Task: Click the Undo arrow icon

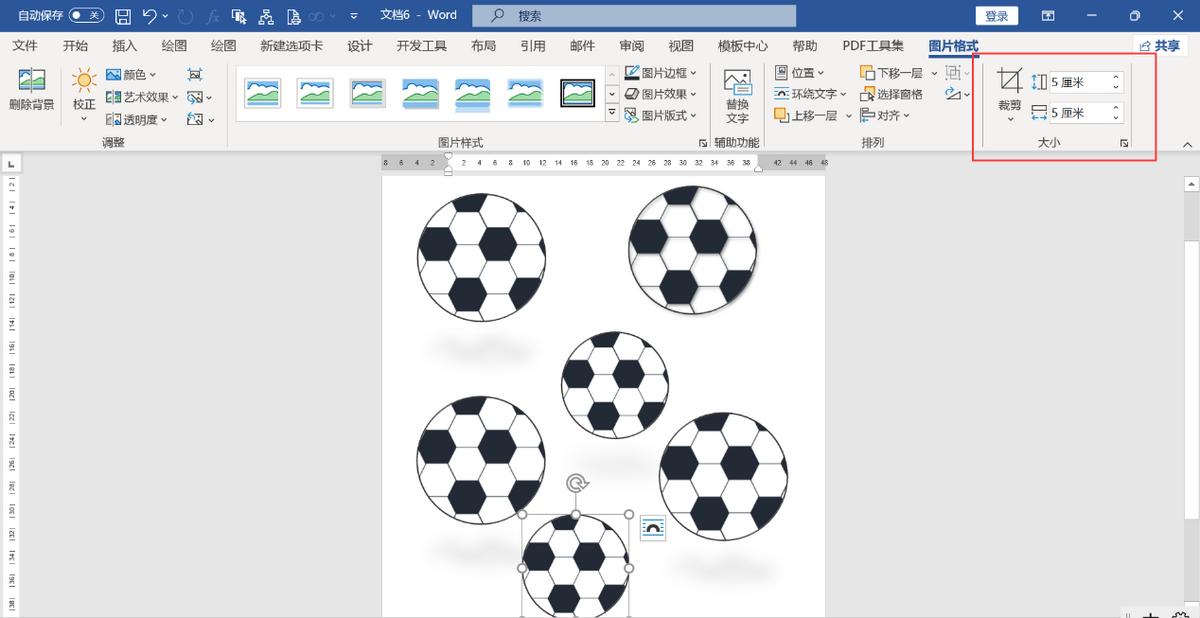Action: (x=149, y=16)
